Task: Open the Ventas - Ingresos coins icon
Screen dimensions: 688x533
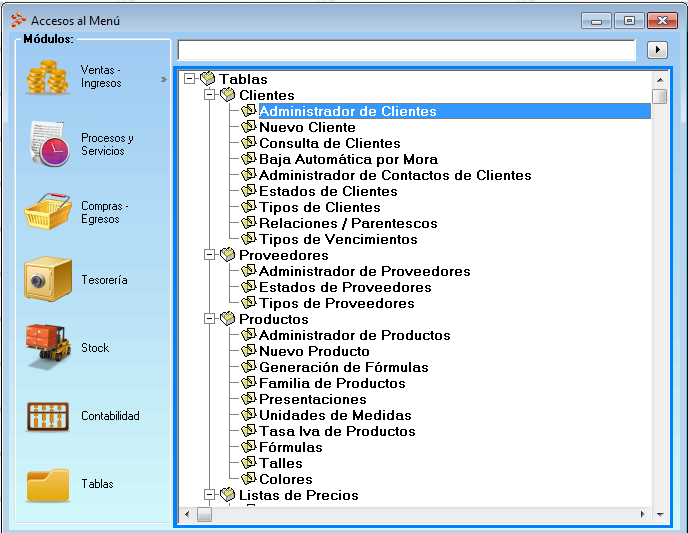Action: pyautogui.click(x=46, y=77)
